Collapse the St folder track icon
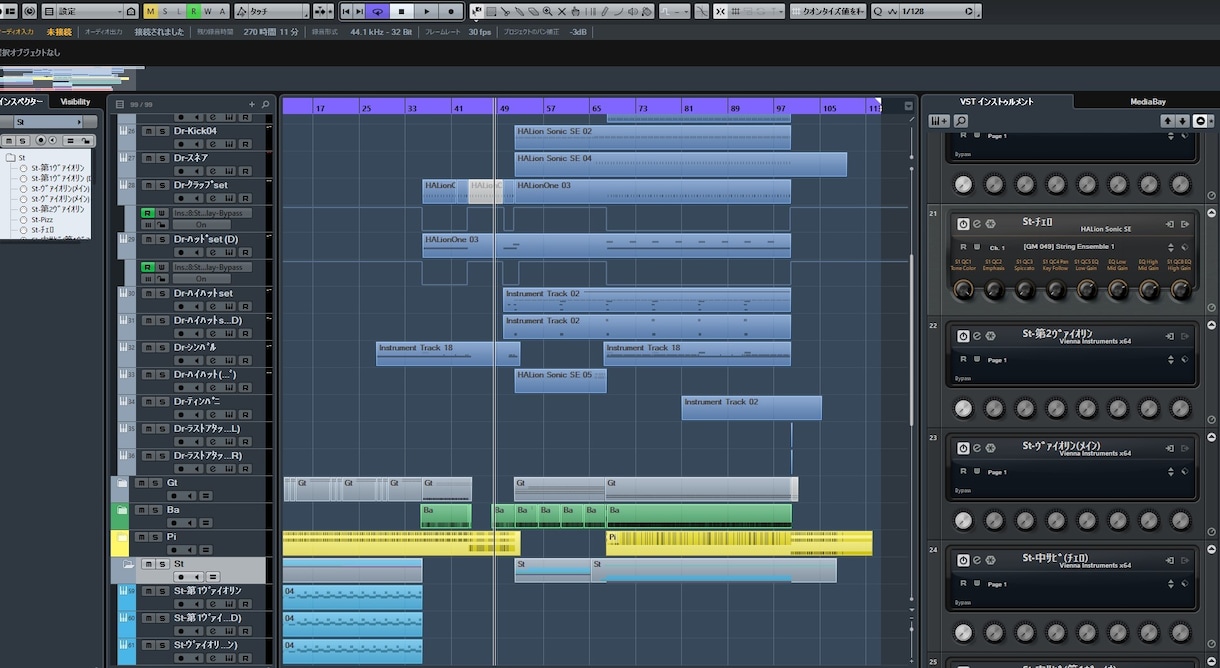The image size is (1220, 668). pos(129,564)
